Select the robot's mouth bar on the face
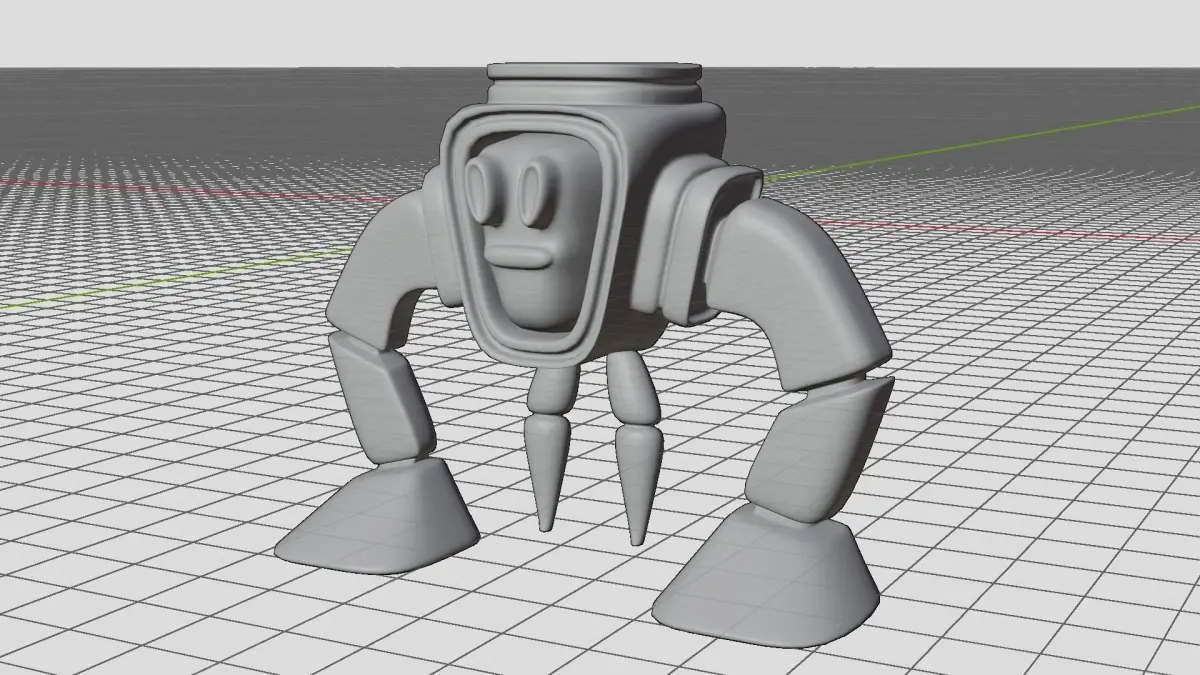Screen dimensions: 1200x675 518,257
